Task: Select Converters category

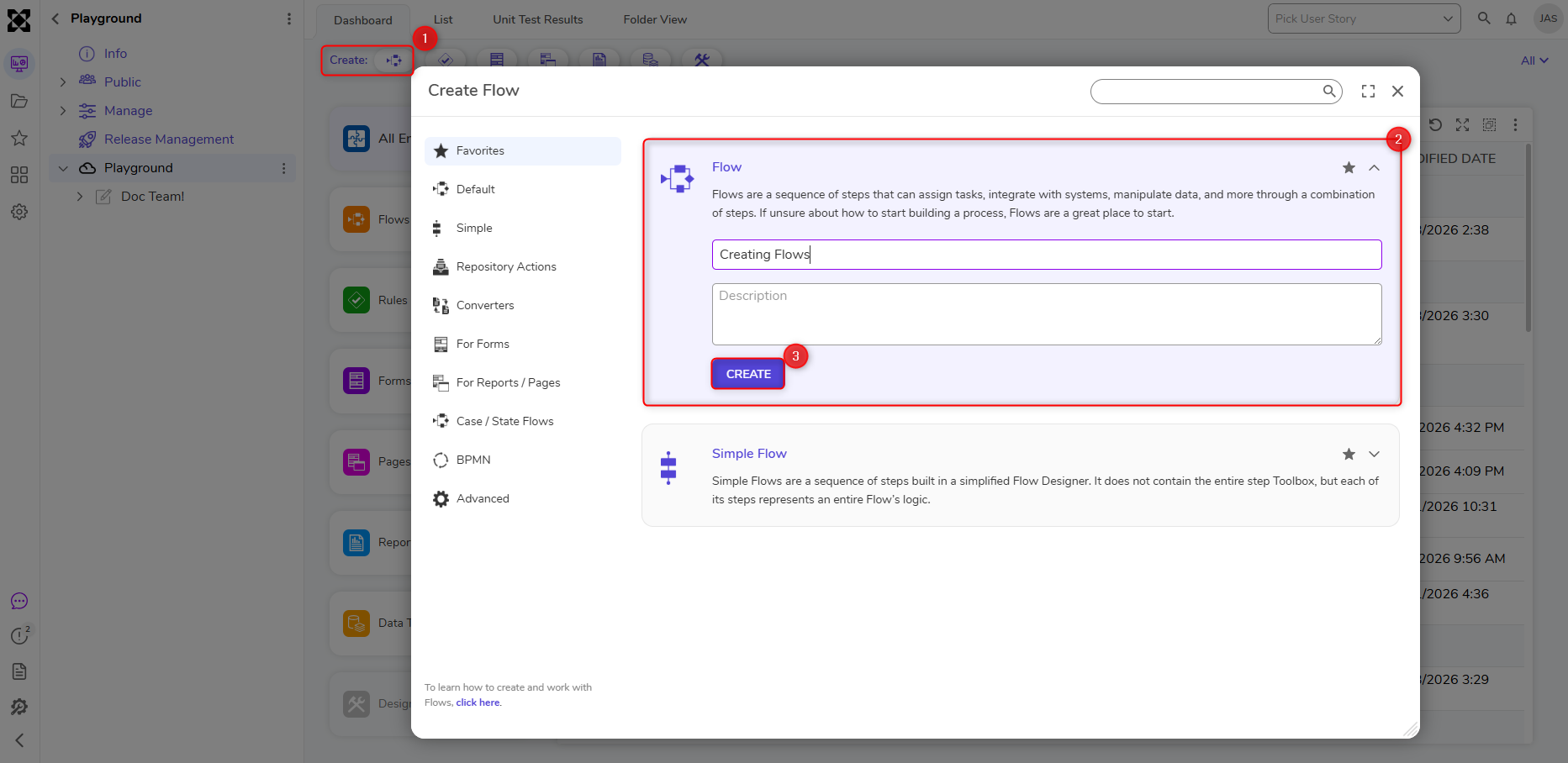Action: 523,306
